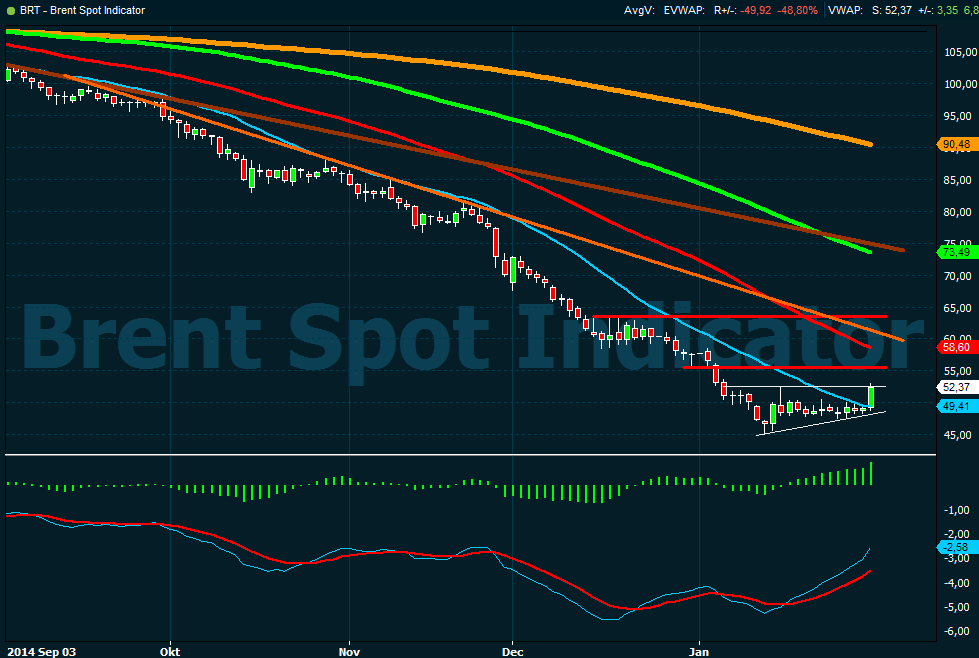979x658 pixels.
Task: Click the "95,00" price axis label
Action: coord(958,115)
